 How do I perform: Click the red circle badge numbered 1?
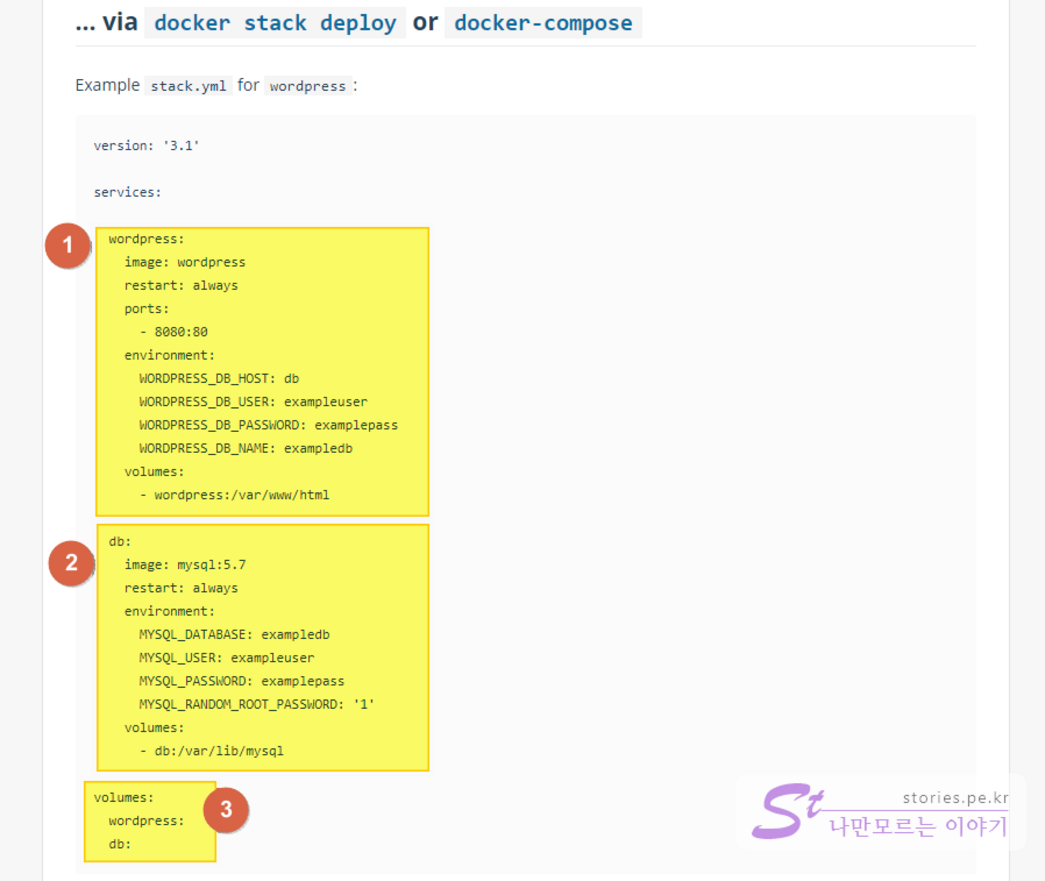[x=68, y=246]
